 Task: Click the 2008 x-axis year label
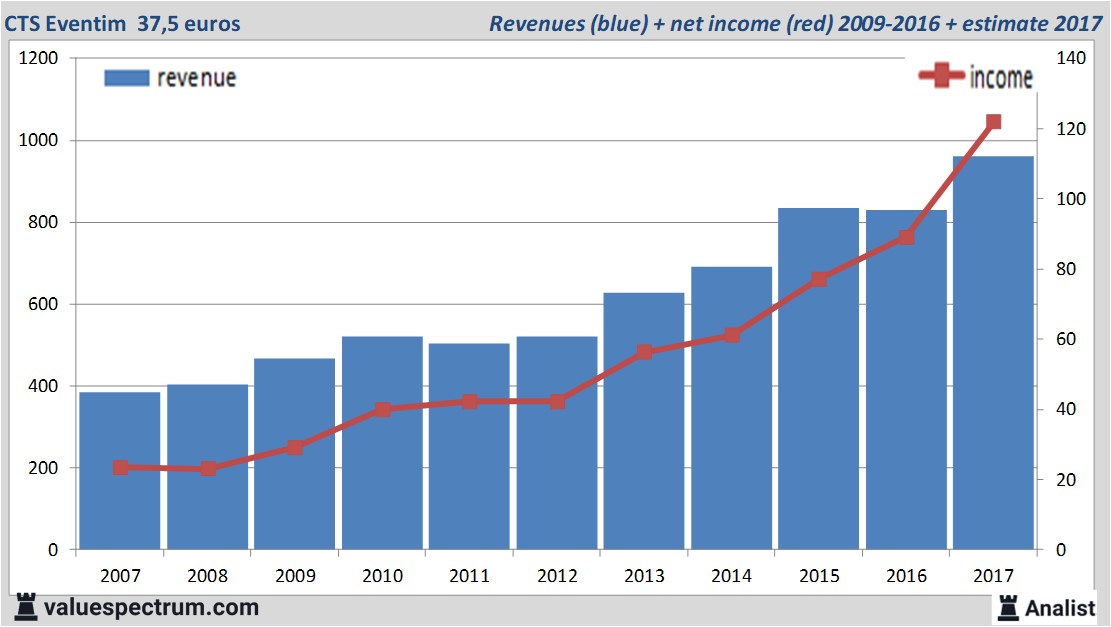[208, 575]
